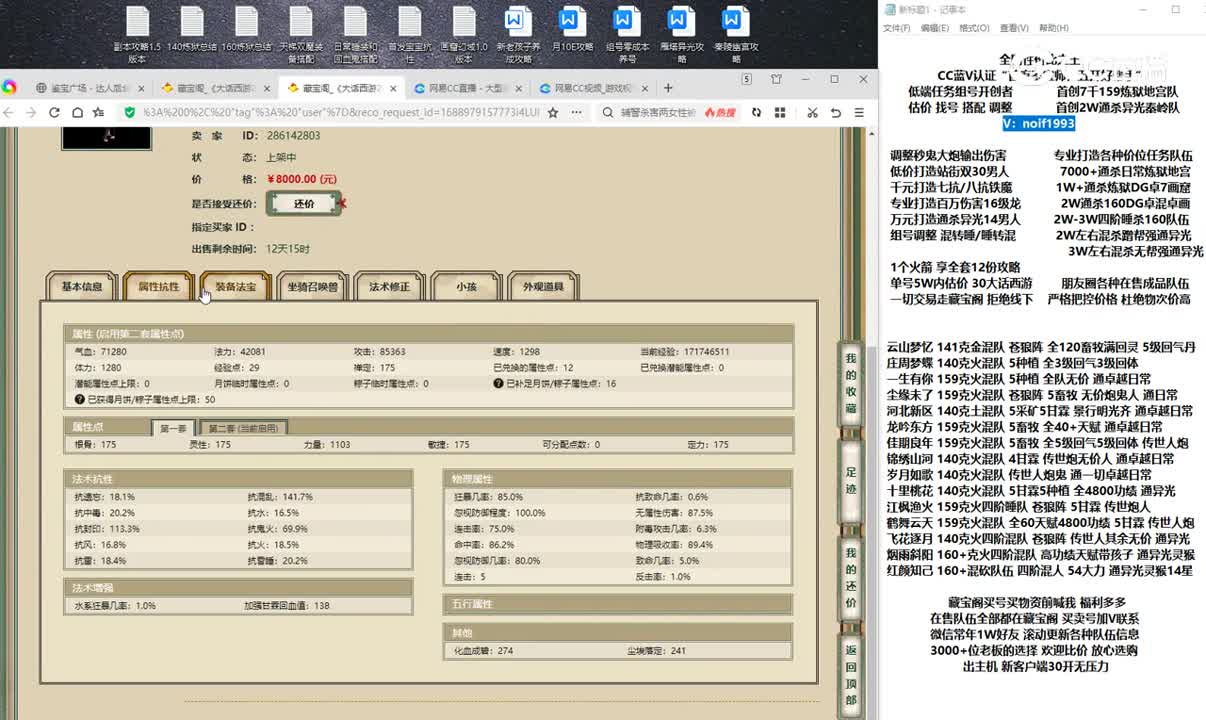Viewport: 1206px width, 720px height.
Task: Open the 基本信息 tab
Action: click(82, 287)
